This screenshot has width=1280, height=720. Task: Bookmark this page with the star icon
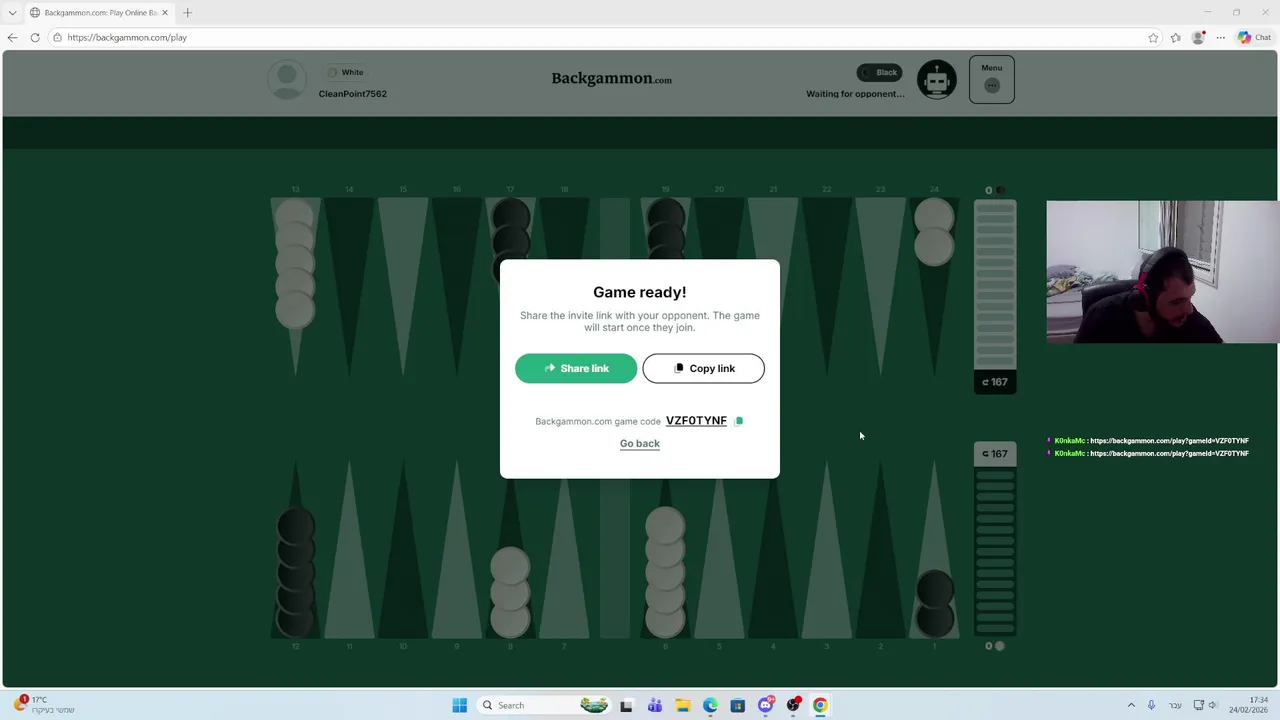pos(1153,37)
